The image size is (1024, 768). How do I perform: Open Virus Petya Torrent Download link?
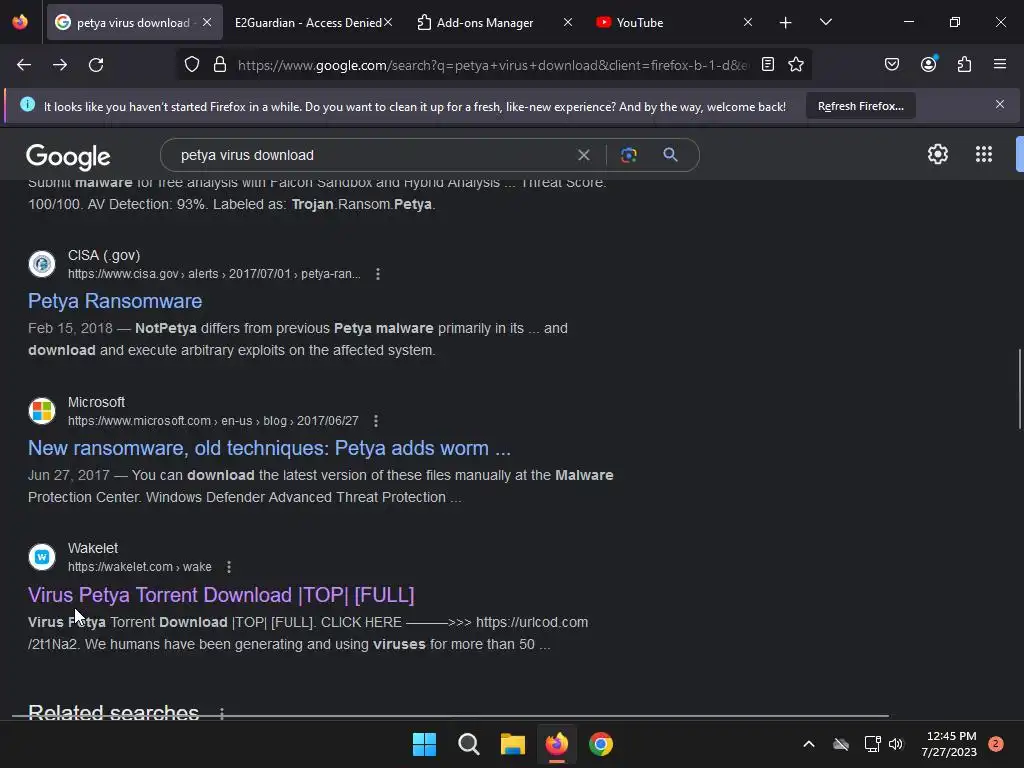221,595
